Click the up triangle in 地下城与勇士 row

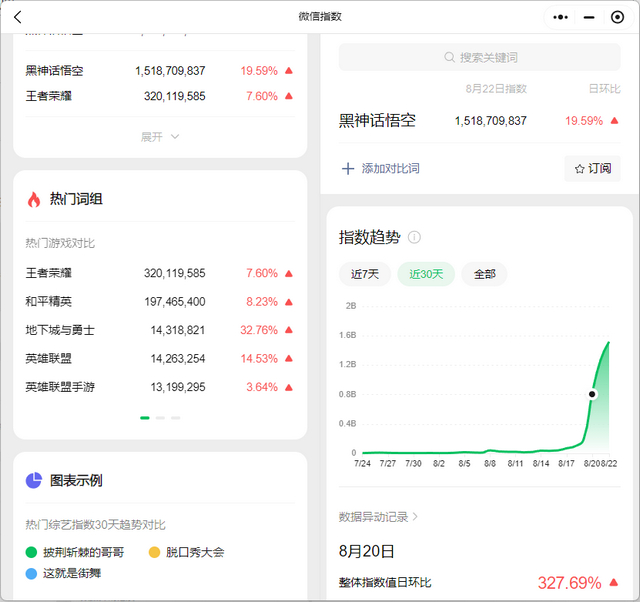click(289, 330)
